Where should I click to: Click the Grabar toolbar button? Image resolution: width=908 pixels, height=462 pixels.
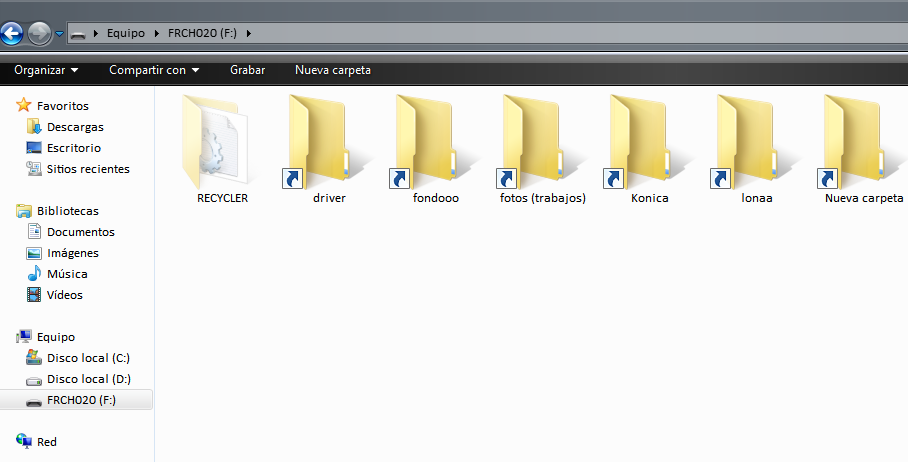[x=247, y=70]
